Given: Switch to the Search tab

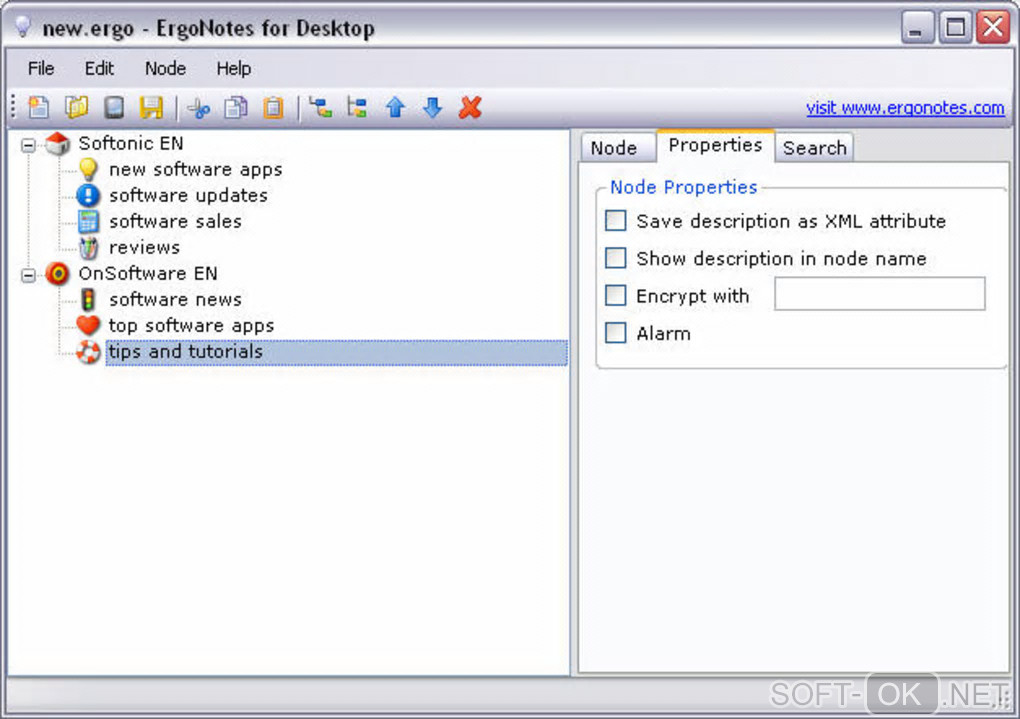Looking at the screenshot, I should [x=814, y=148].
